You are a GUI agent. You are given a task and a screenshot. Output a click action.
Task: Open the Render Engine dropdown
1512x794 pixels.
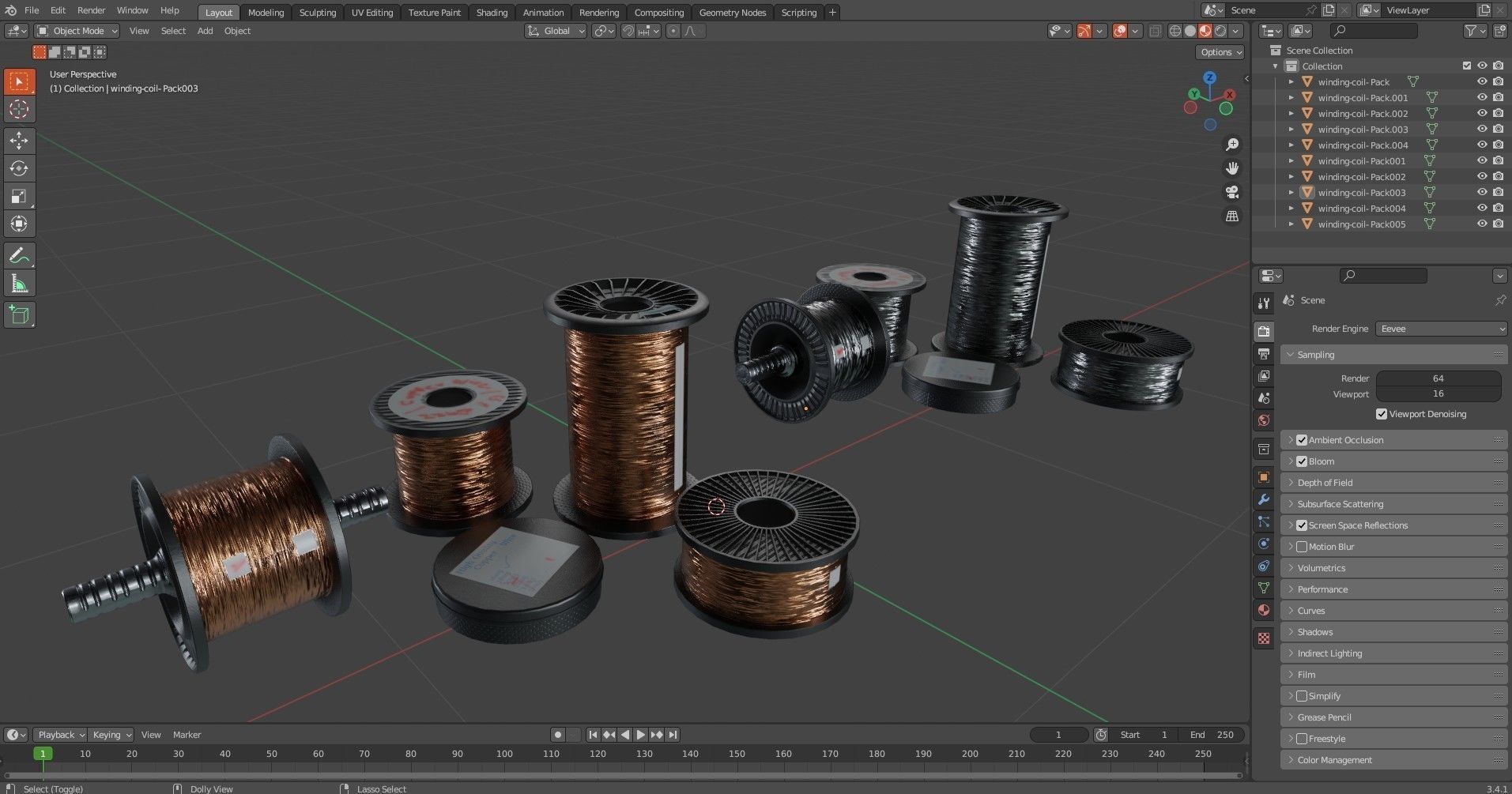tap(1440, 329)
